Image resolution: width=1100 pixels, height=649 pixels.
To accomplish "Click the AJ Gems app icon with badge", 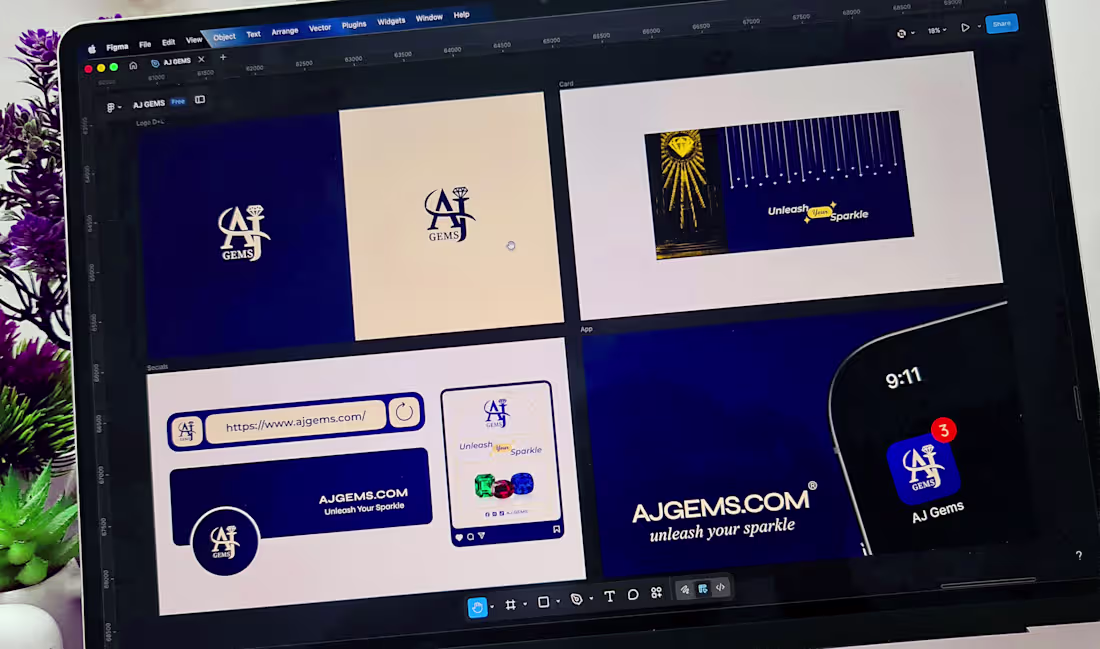I will [x=923, y=467].
